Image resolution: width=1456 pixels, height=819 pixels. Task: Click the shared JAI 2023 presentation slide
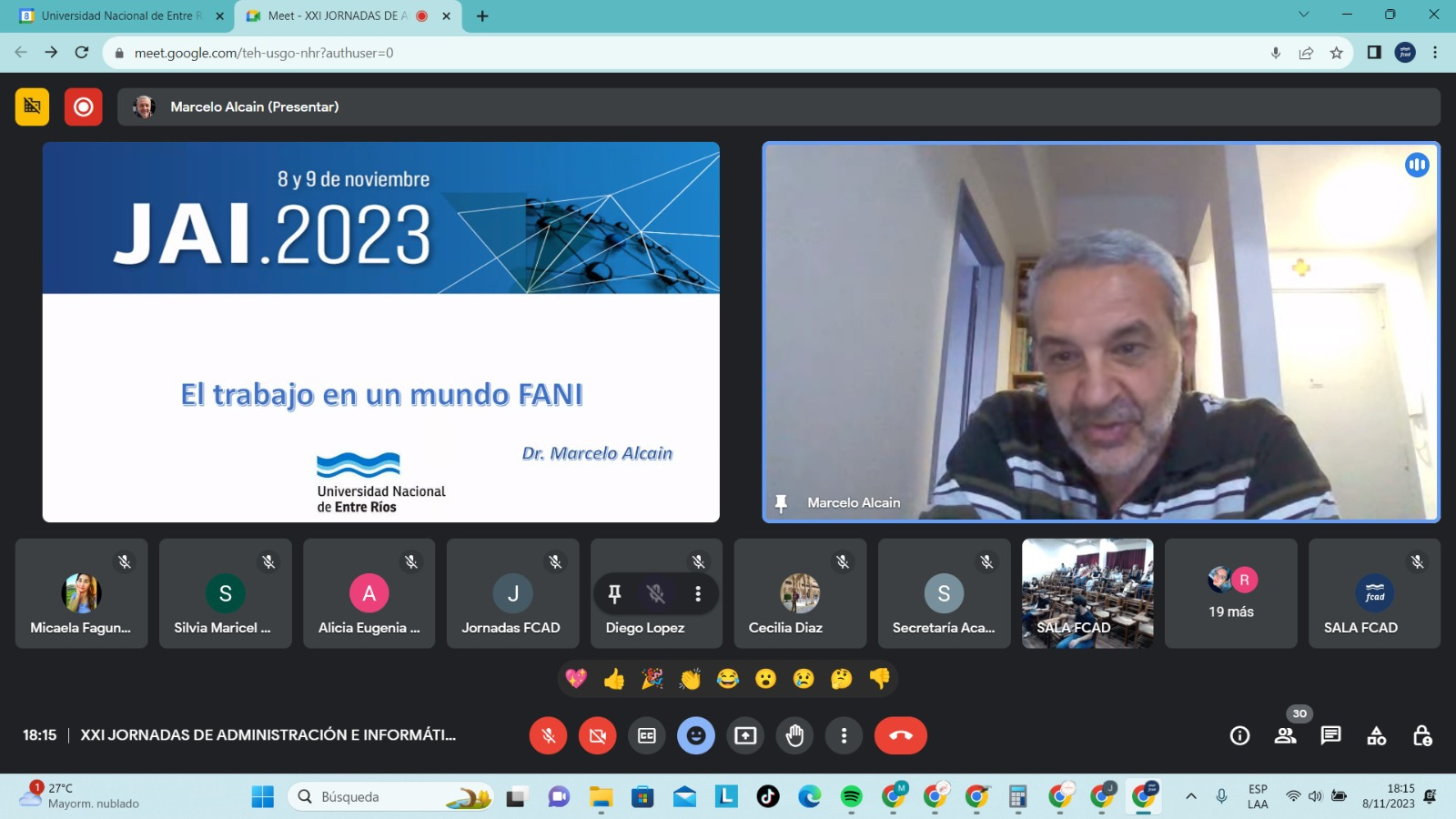point(381,332)
